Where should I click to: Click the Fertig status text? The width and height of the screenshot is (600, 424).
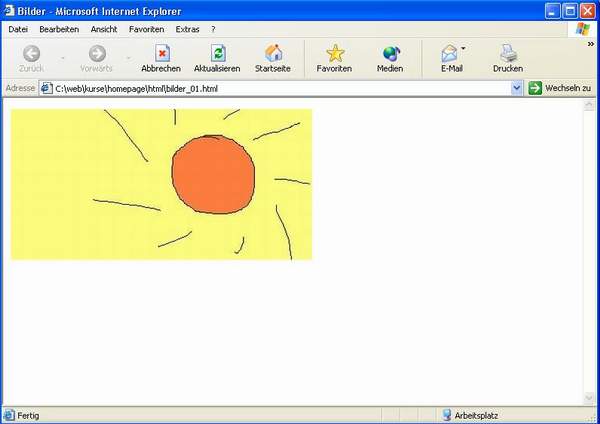tap(28, 415)
